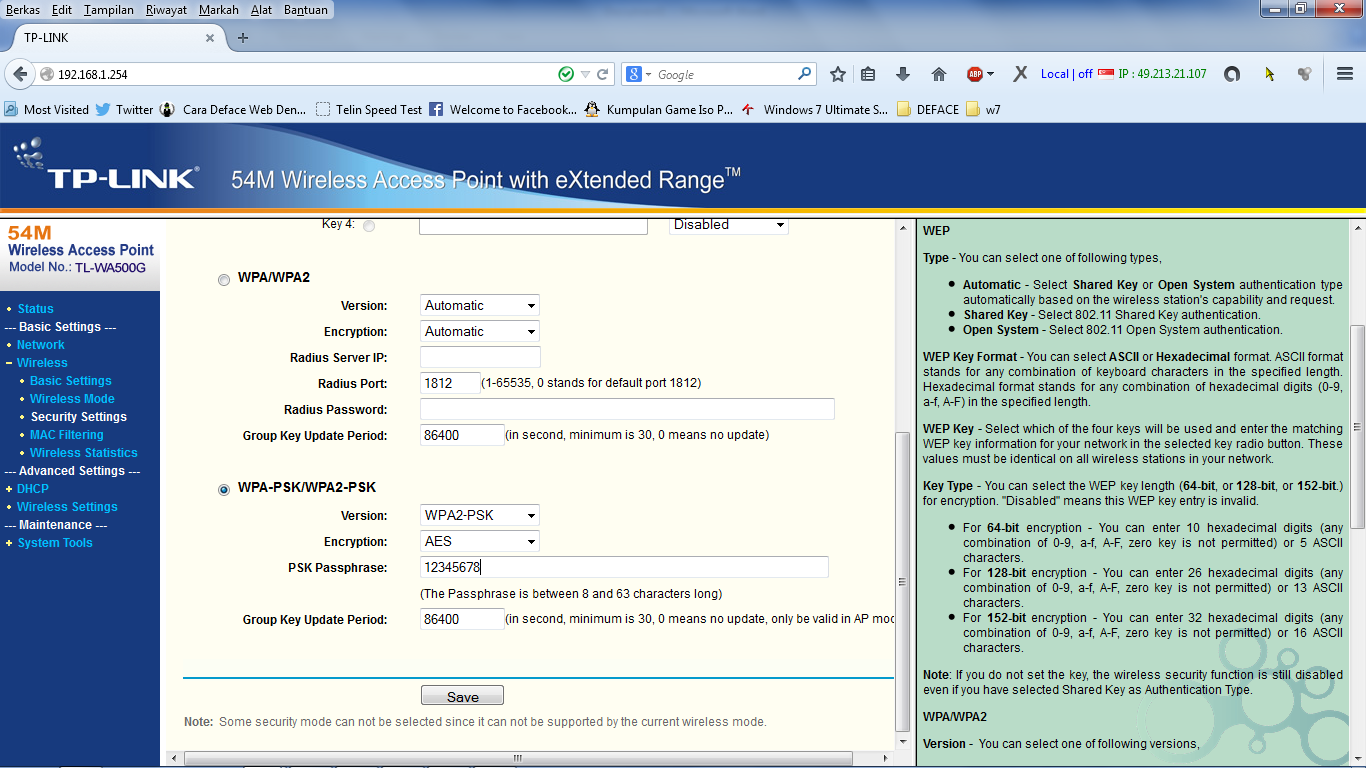Screen dimensions: 1366x768
Task: Open the Status link in sidebar
Action: click(x=36, y=309)
